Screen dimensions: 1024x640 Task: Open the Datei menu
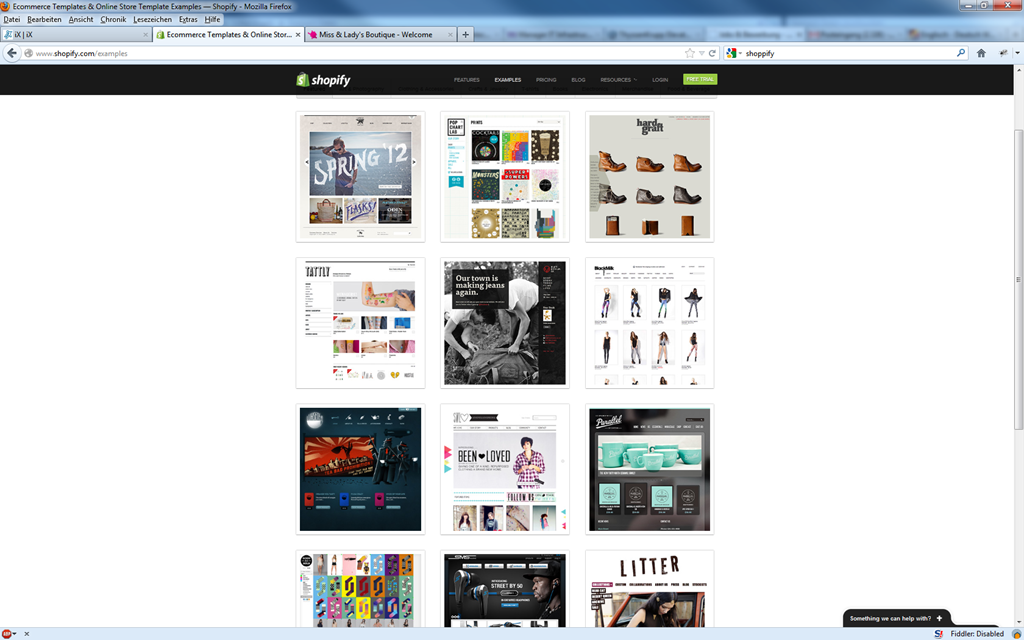point(12,20)
